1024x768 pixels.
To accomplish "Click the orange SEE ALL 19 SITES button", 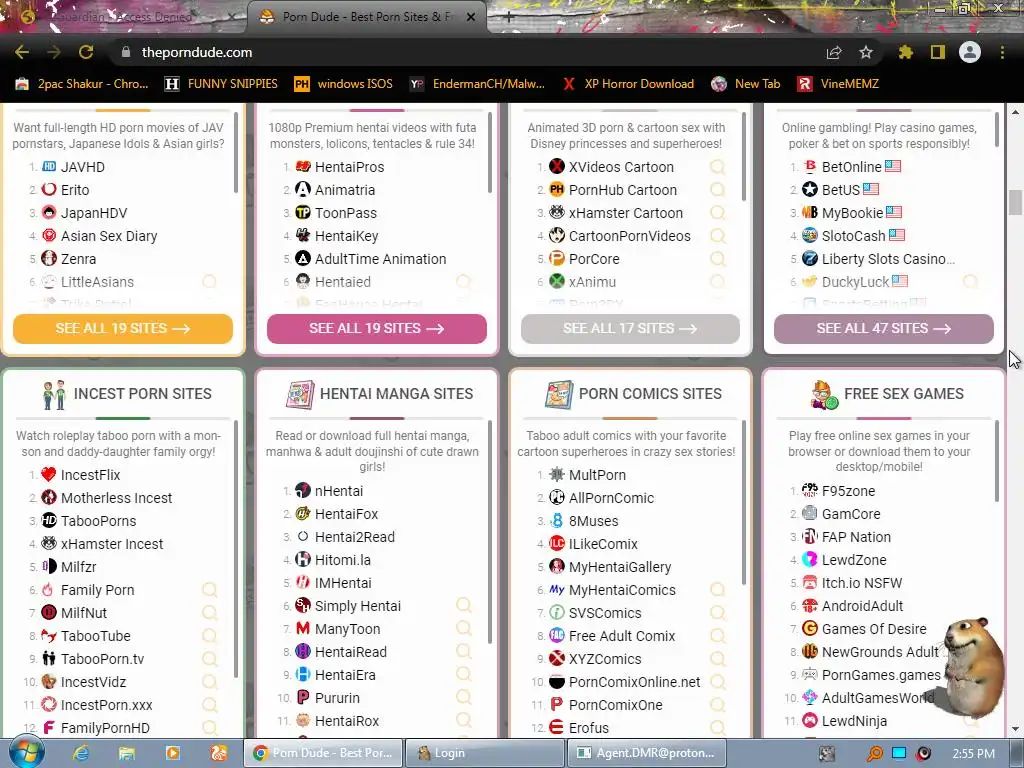I will click(x=123, y=328).
